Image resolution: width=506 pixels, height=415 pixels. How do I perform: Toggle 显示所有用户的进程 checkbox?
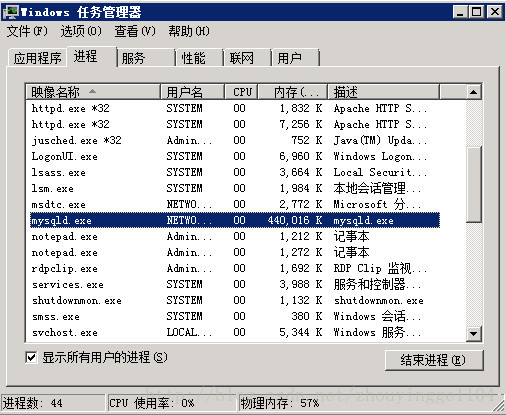click(31, 358)
